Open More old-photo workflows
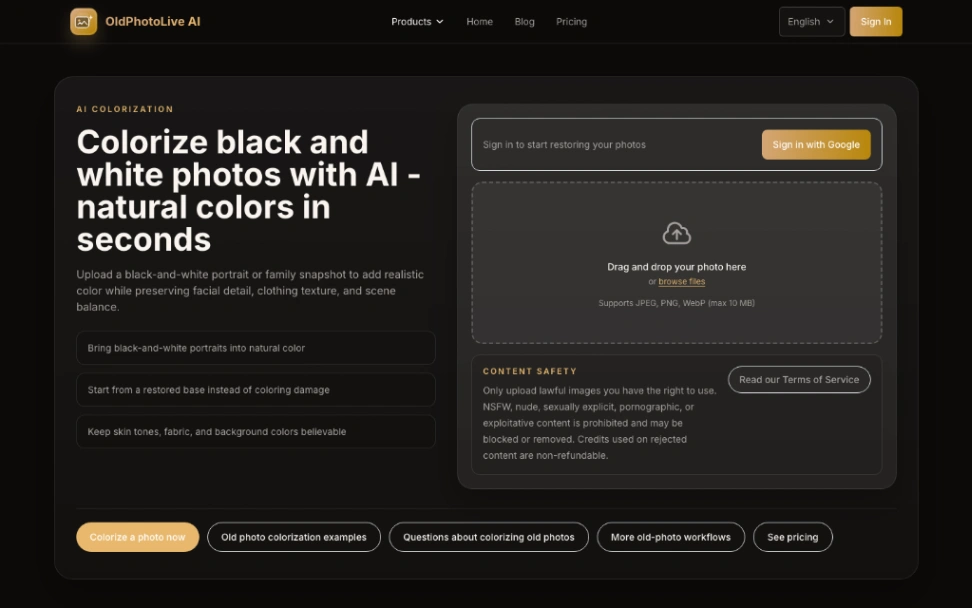The width and height of the screenshot is (972, 608). click(671, 537)
